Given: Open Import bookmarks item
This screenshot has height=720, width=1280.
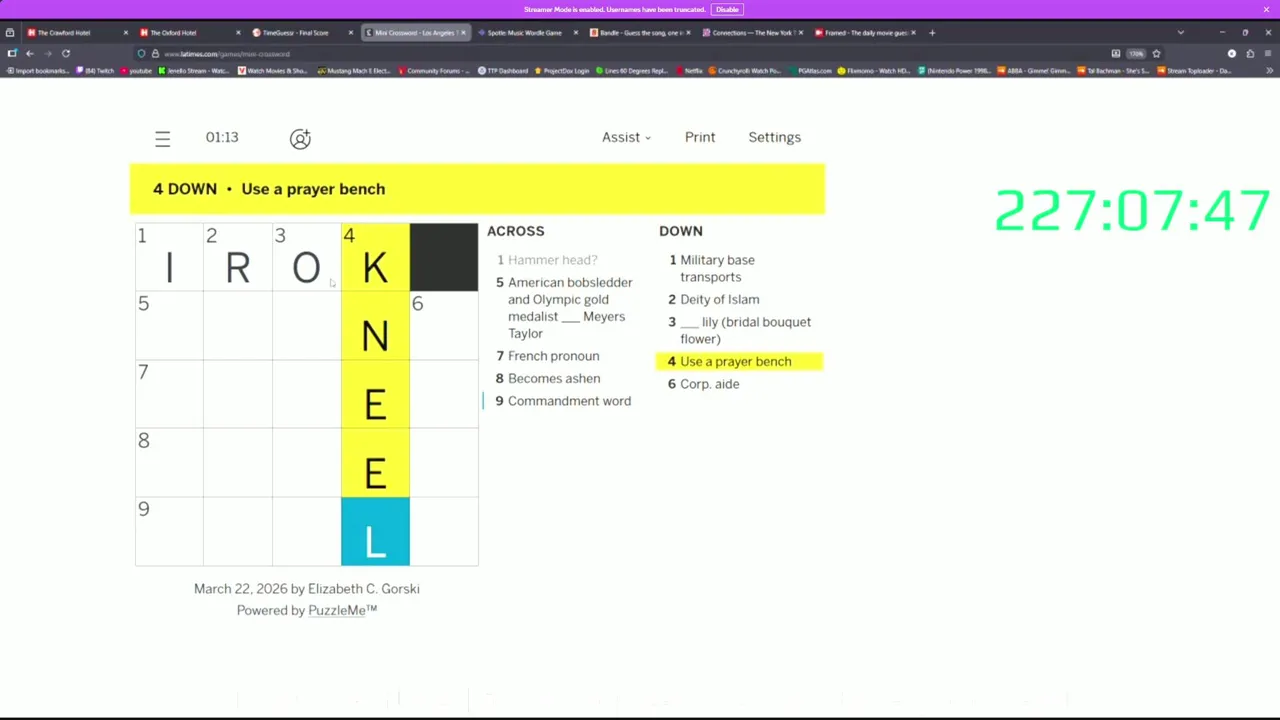Looking at the screenshot, I should pos(38,71).
